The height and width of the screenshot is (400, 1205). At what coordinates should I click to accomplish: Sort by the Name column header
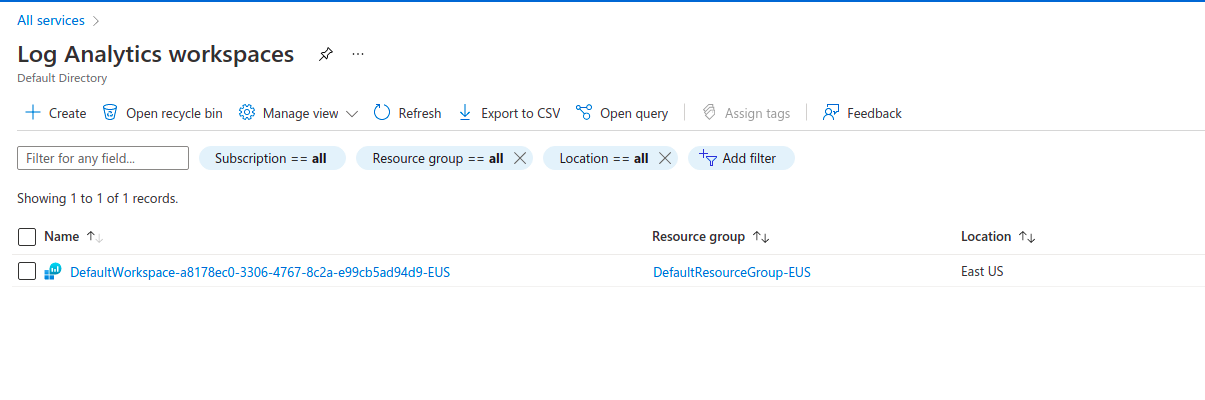[x=61, y=237]
